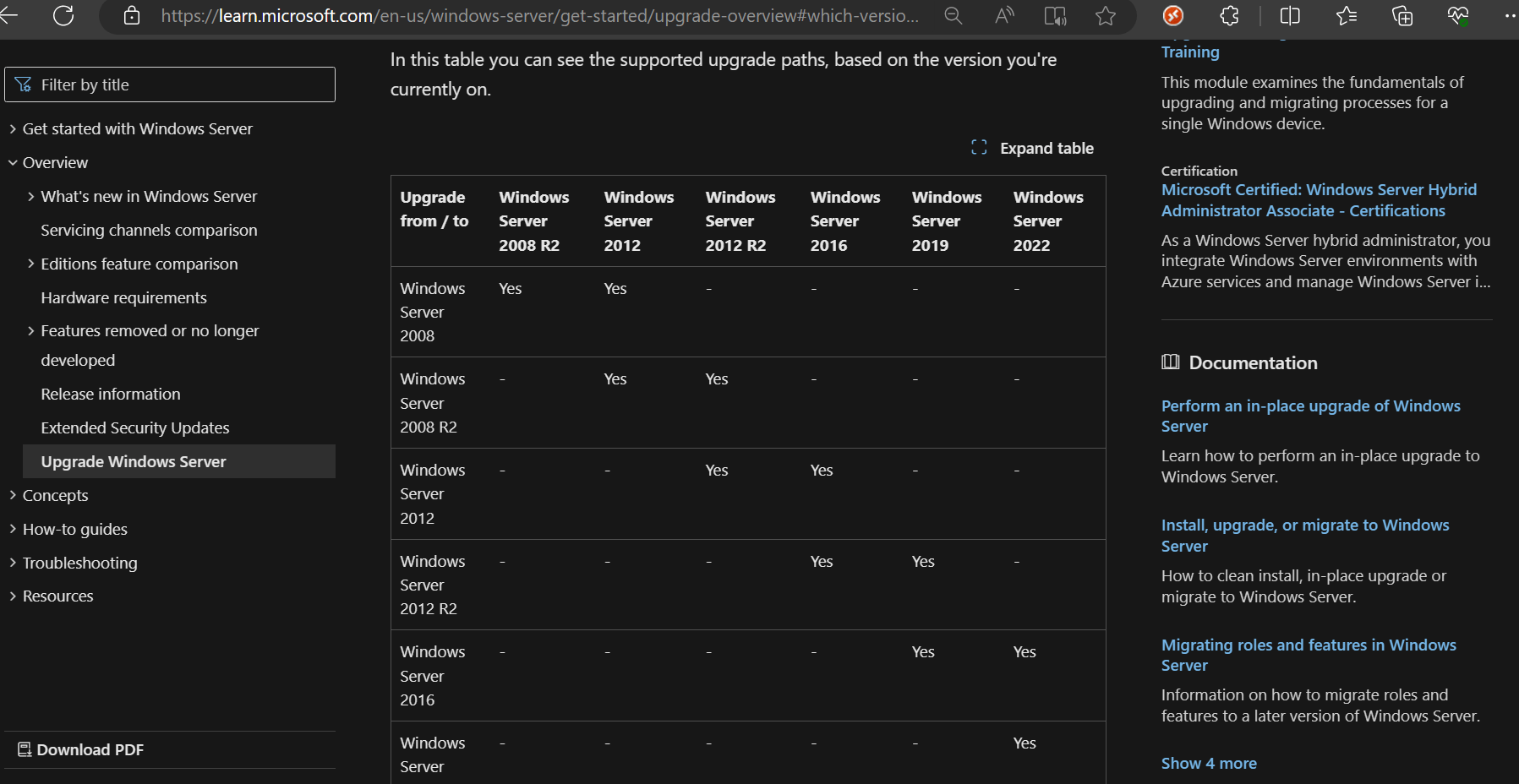Click Expand table button
1519x784 pixels.
[x=1032, y=148]
